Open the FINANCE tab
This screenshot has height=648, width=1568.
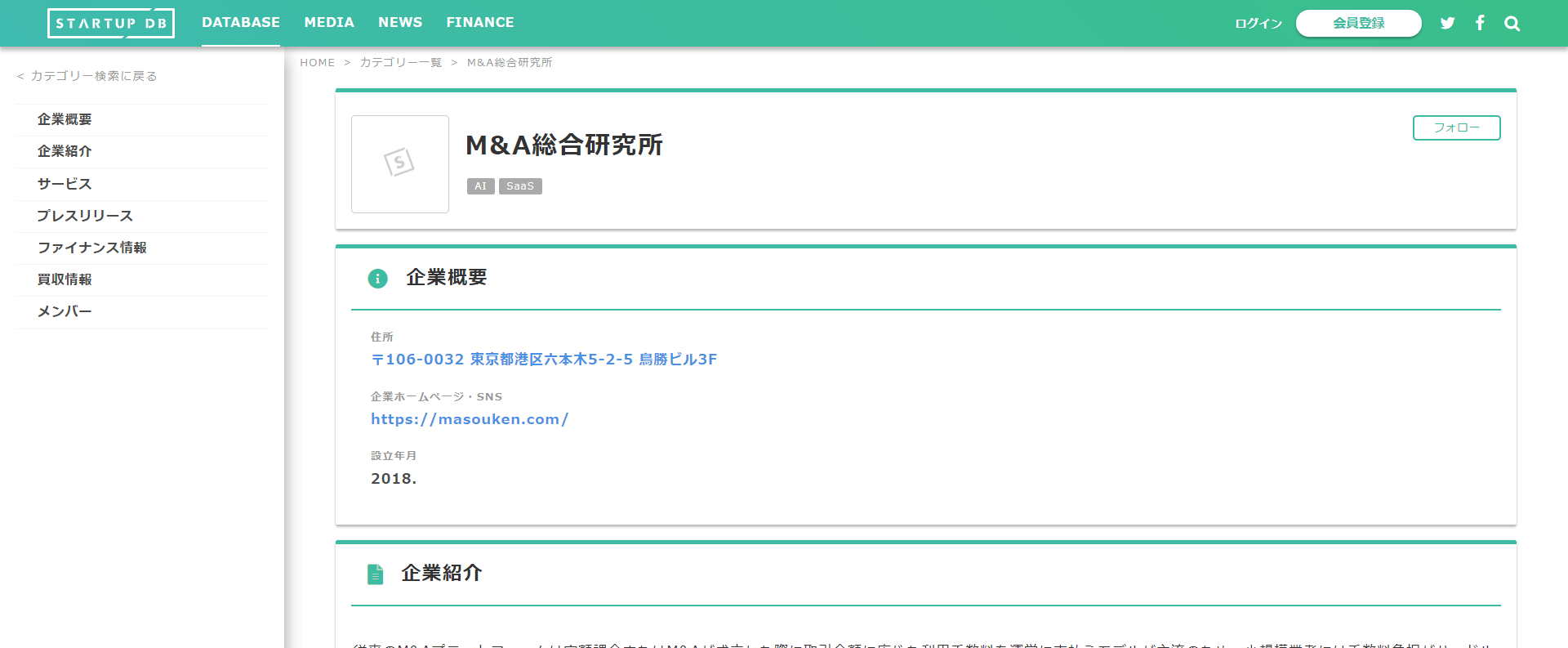[x=480, y=23]
